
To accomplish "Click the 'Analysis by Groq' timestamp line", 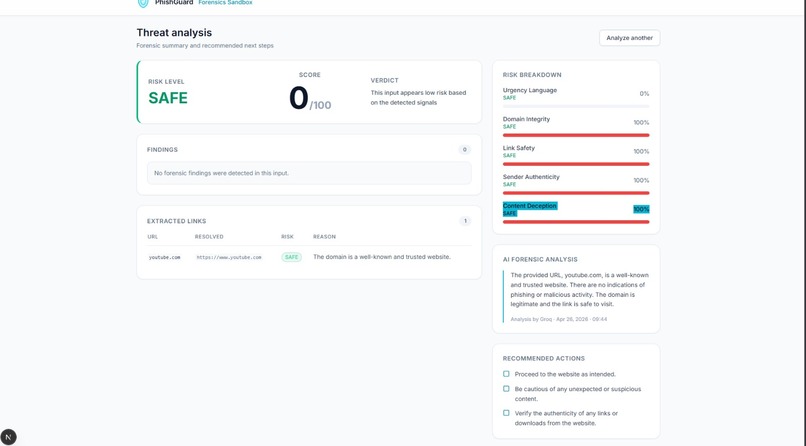I will point(559,319).
